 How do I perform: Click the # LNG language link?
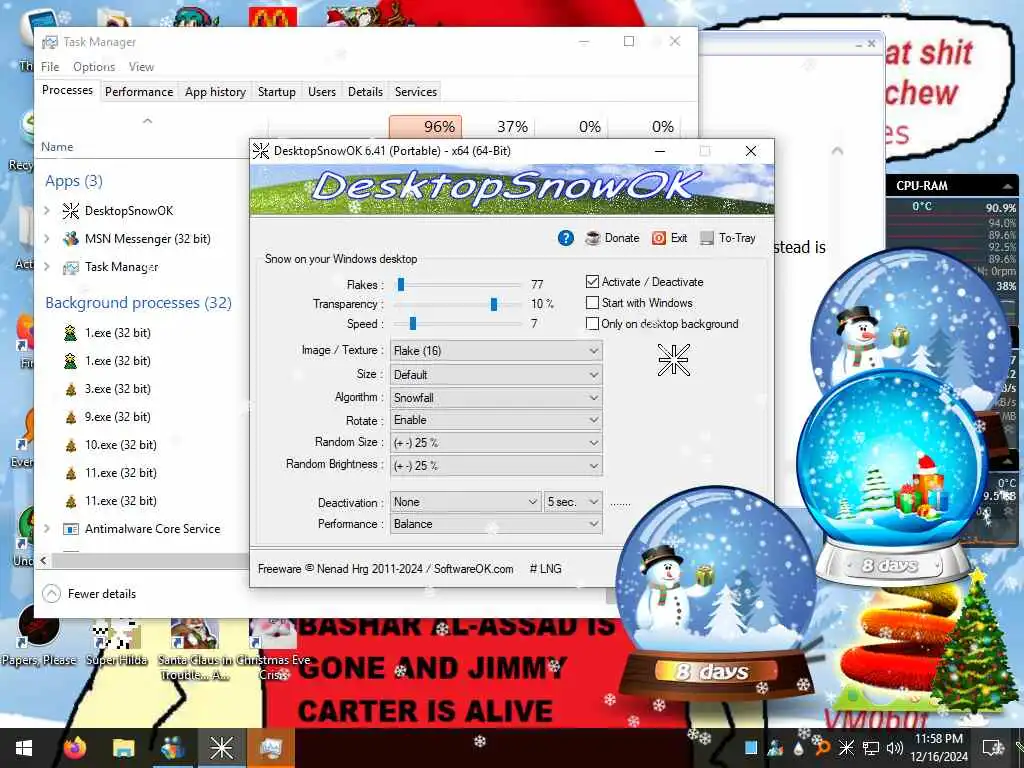point(545,569)
